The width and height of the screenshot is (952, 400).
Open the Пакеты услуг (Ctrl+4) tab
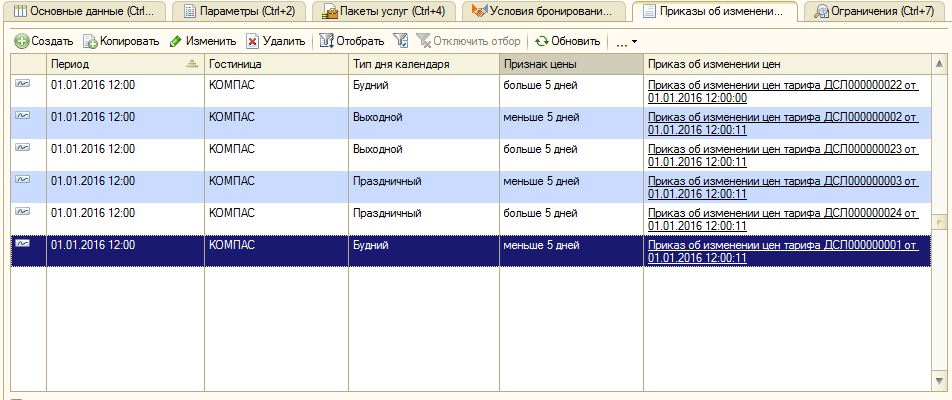[x=384, y=11]
